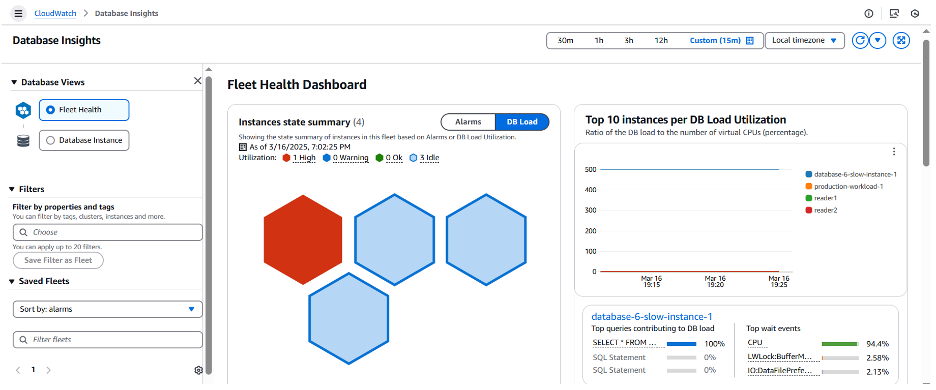936x390 pixels.
Task: Select the 1h time range tab
Action: [x=599, y=40]
